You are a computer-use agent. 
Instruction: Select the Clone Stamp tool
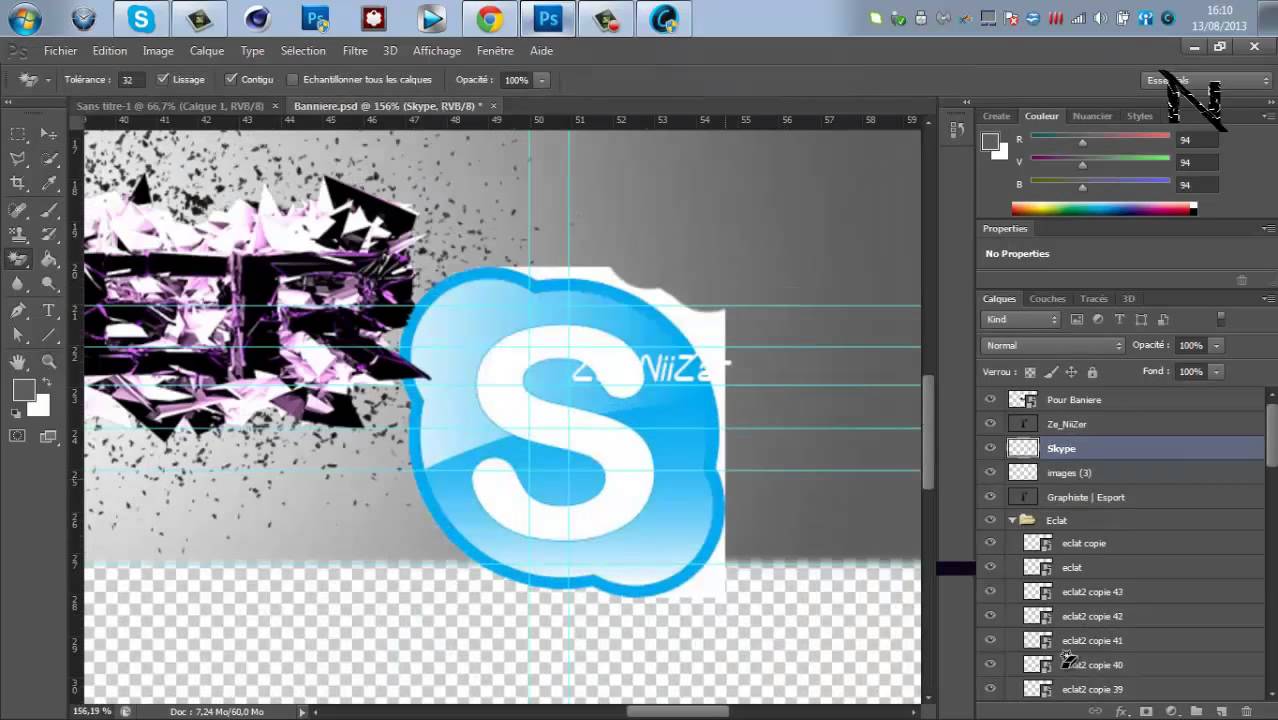click(x=18, y=235)
